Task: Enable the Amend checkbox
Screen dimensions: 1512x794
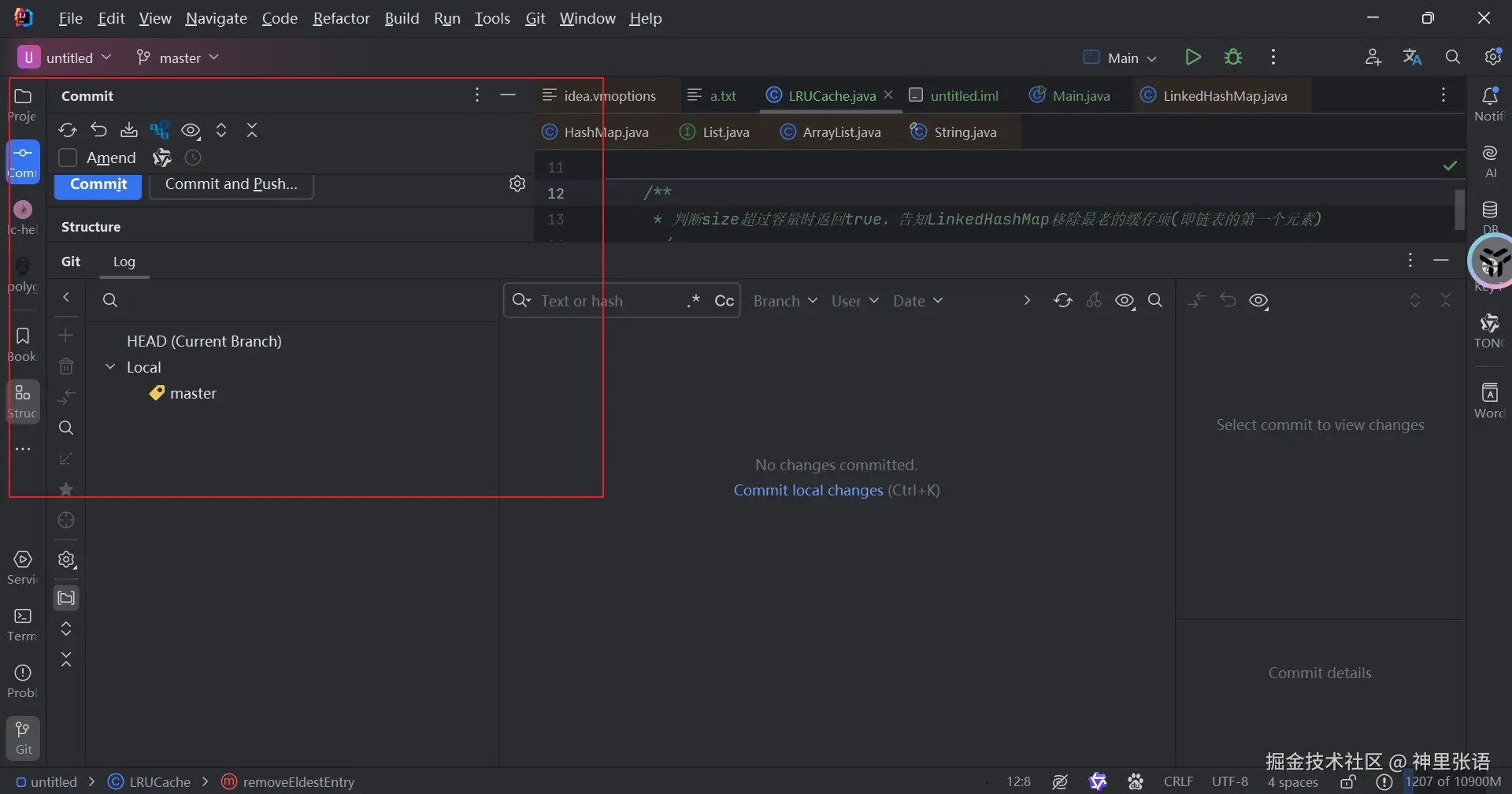Action: coord(68,158)
